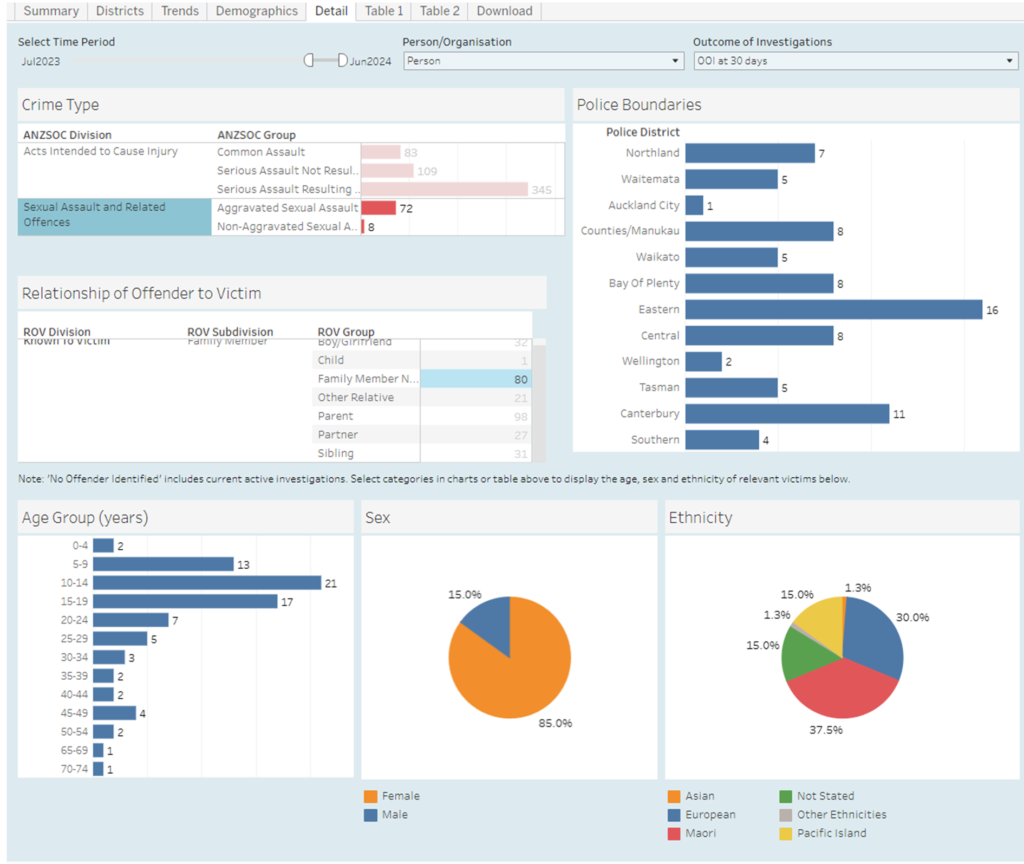
Task: Open the Outcome of Investigations dropdown
Action: tap(854, 61)
